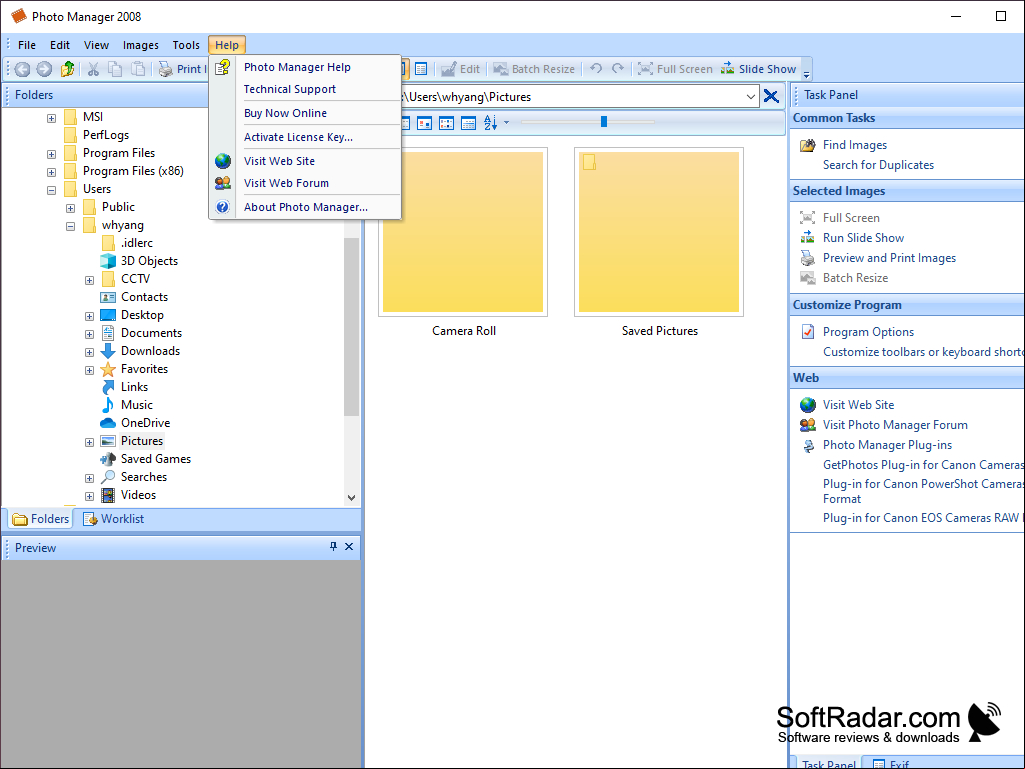Expand the Program Files (x86) node

pyautogui.click(x=51, y=173)
